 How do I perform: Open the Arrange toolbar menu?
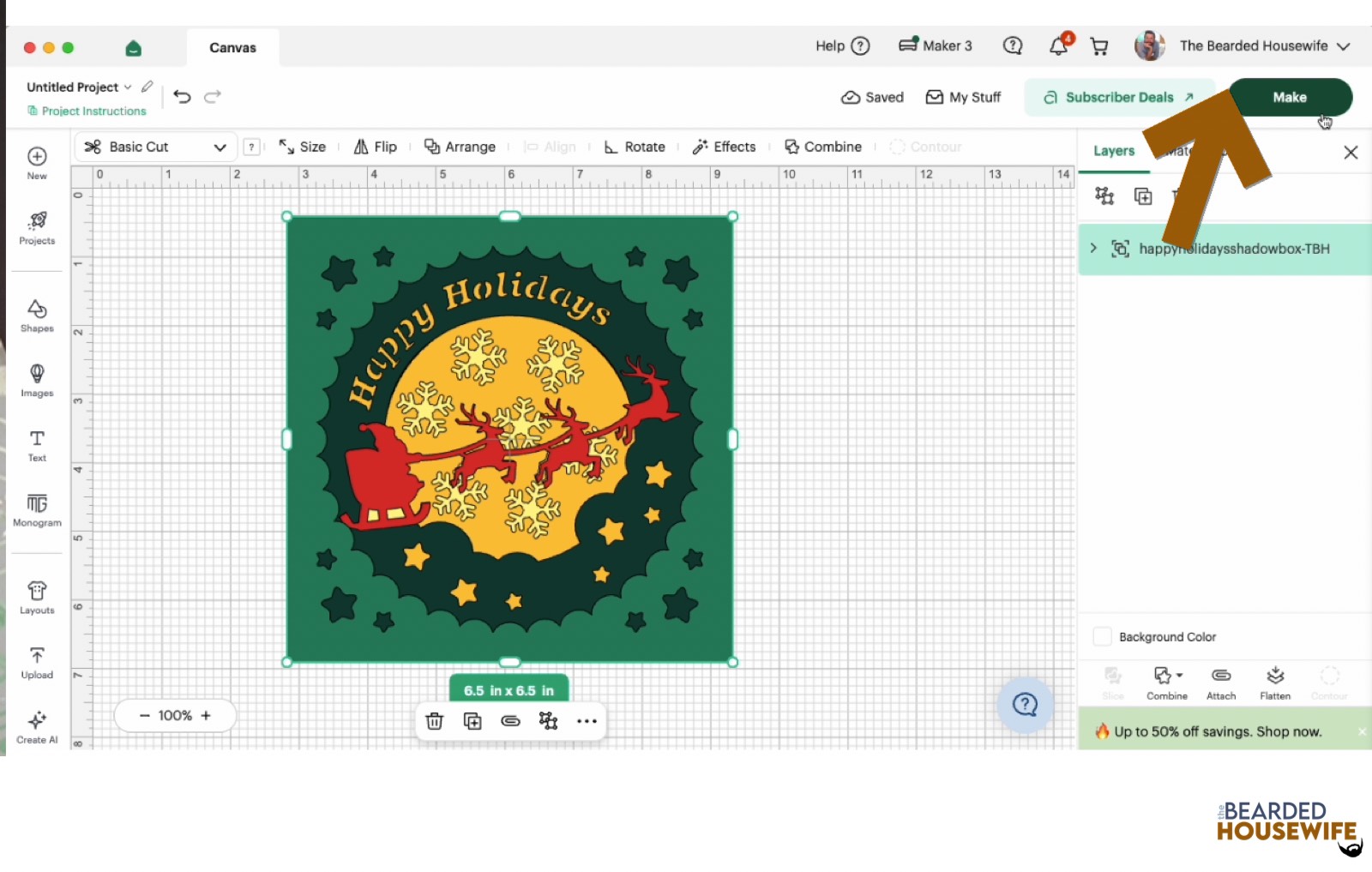[x=460, y=147]
